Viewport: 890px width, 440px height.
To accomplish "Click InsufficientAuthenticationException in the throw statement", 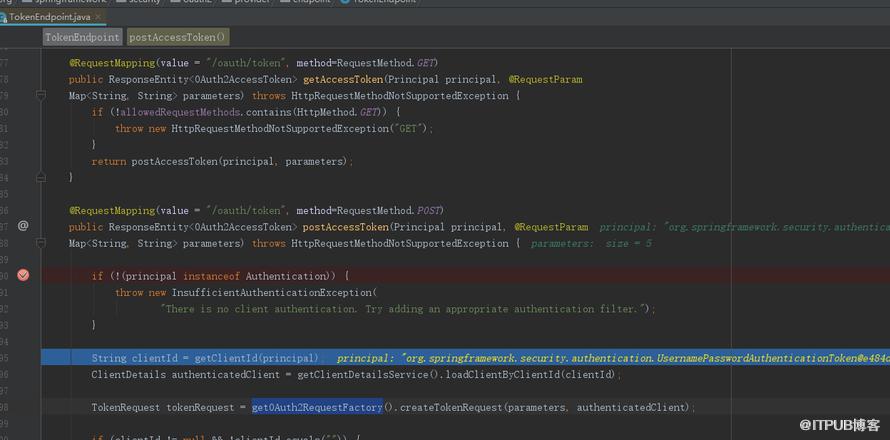I will point(271,293).
